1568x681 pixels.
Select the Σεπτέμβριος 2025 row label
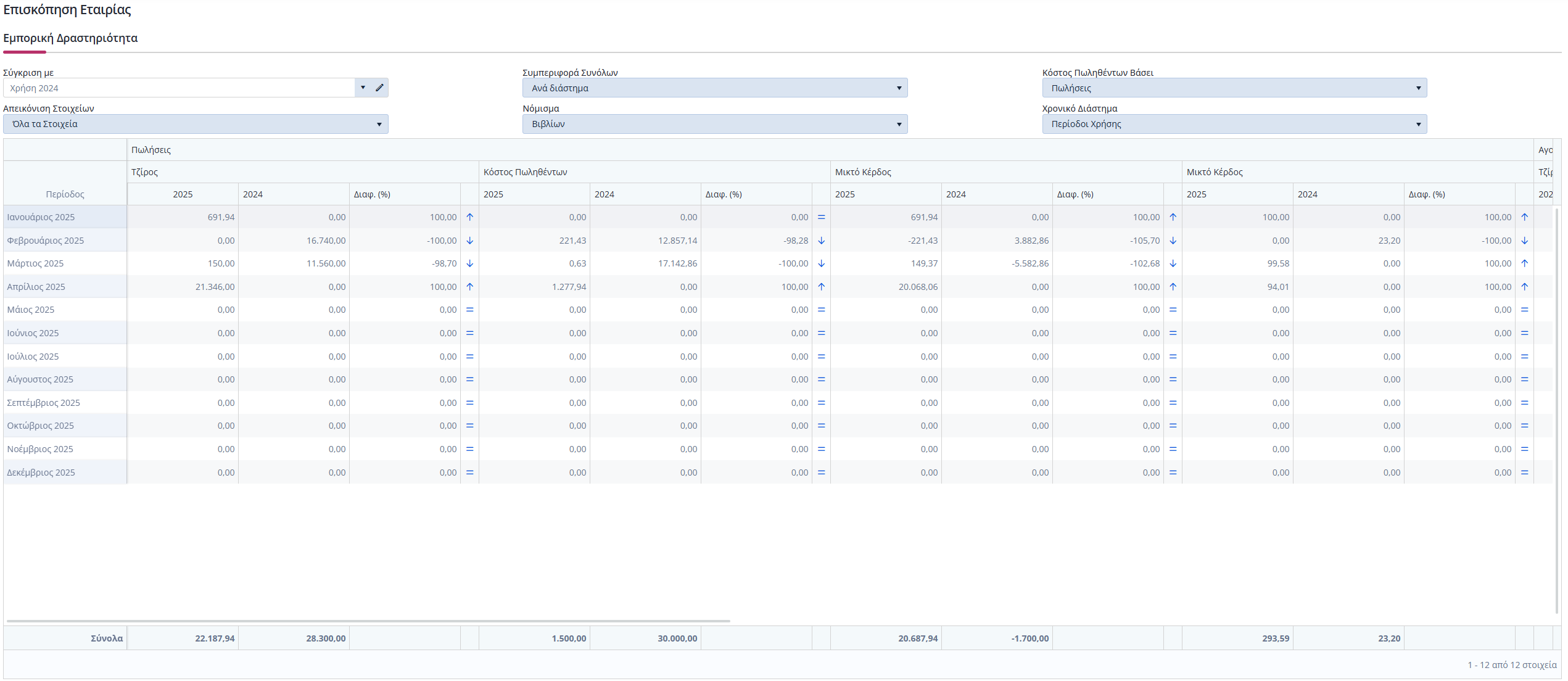coord(43,403)
